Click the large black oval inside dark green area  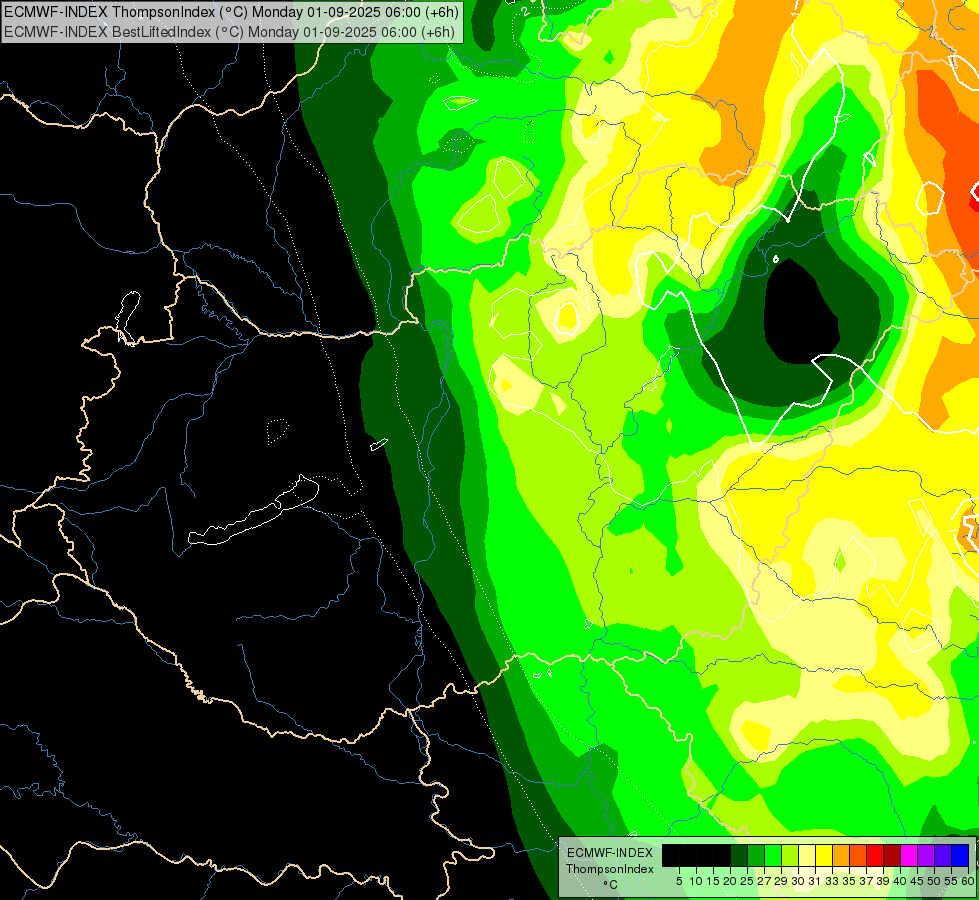click(x=801, y=311)
